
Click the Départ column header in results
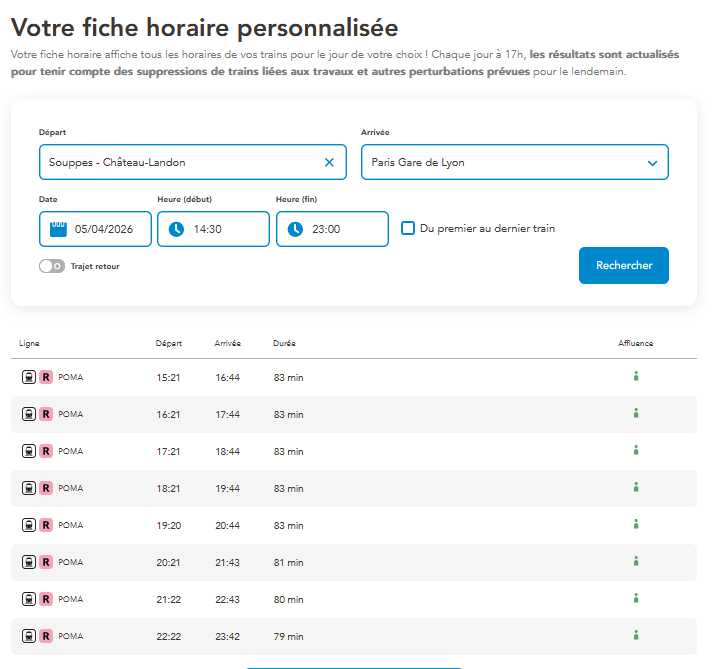coord(169,343)
